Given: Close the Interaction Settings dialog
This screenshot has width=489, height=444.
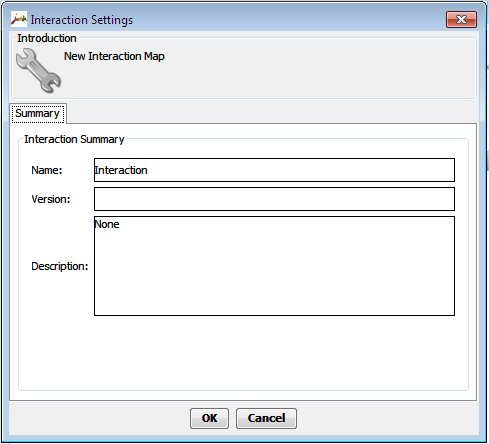Looking at the screenshot, I should [461, 20].
